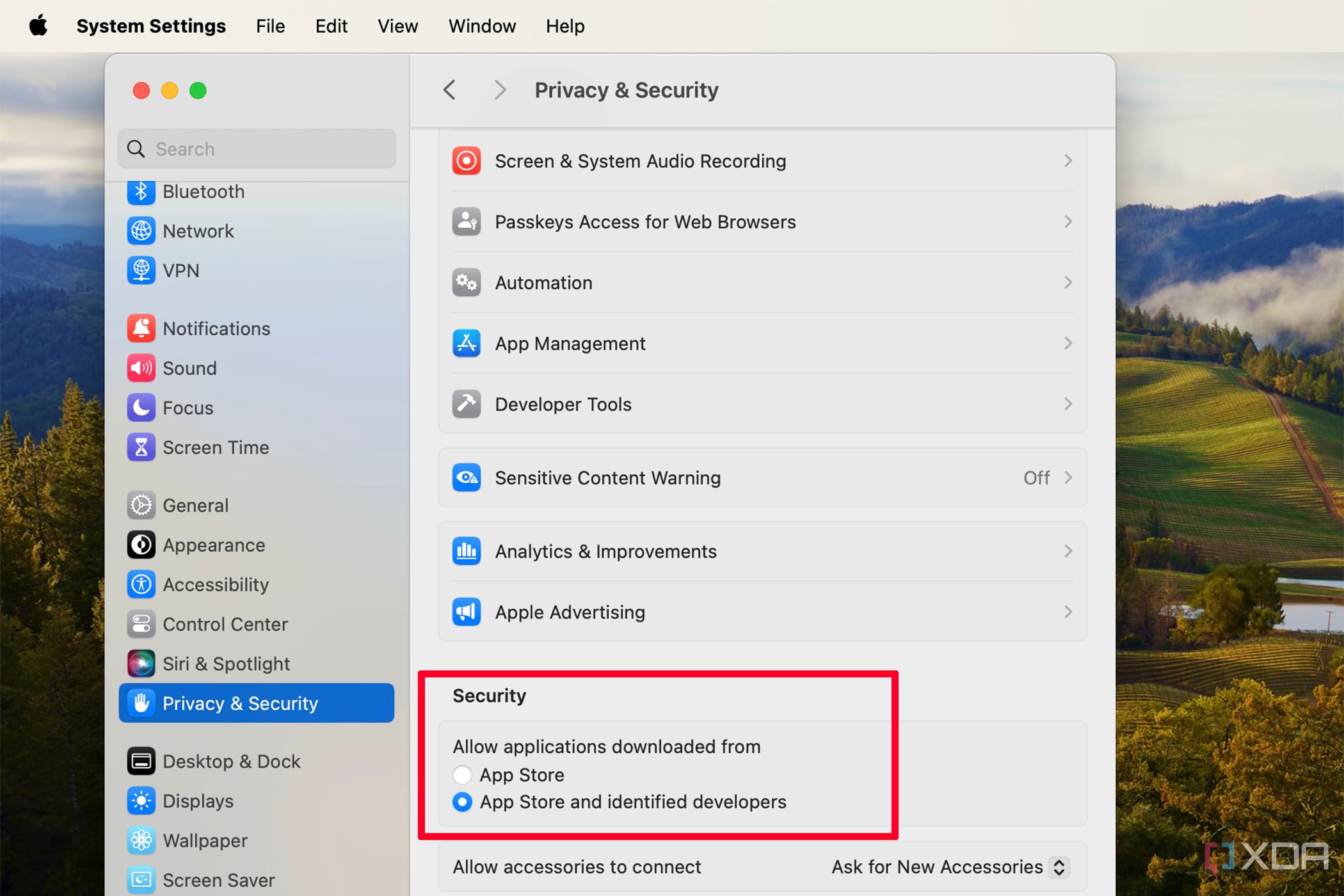This screenshot has height=896, width=1344.
Task: Select the App Store only radio button
Action: 461,772
